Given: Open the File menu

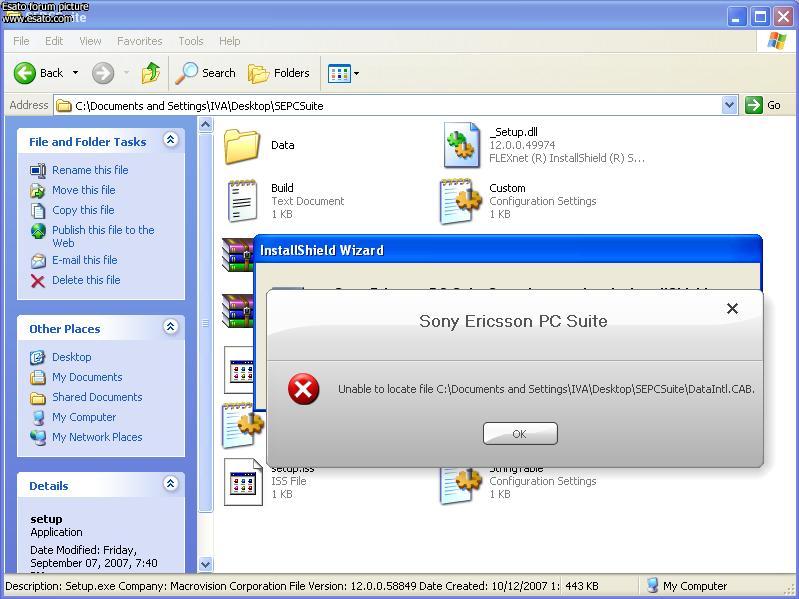Looking at the screenshot, I should pos(21,41).
